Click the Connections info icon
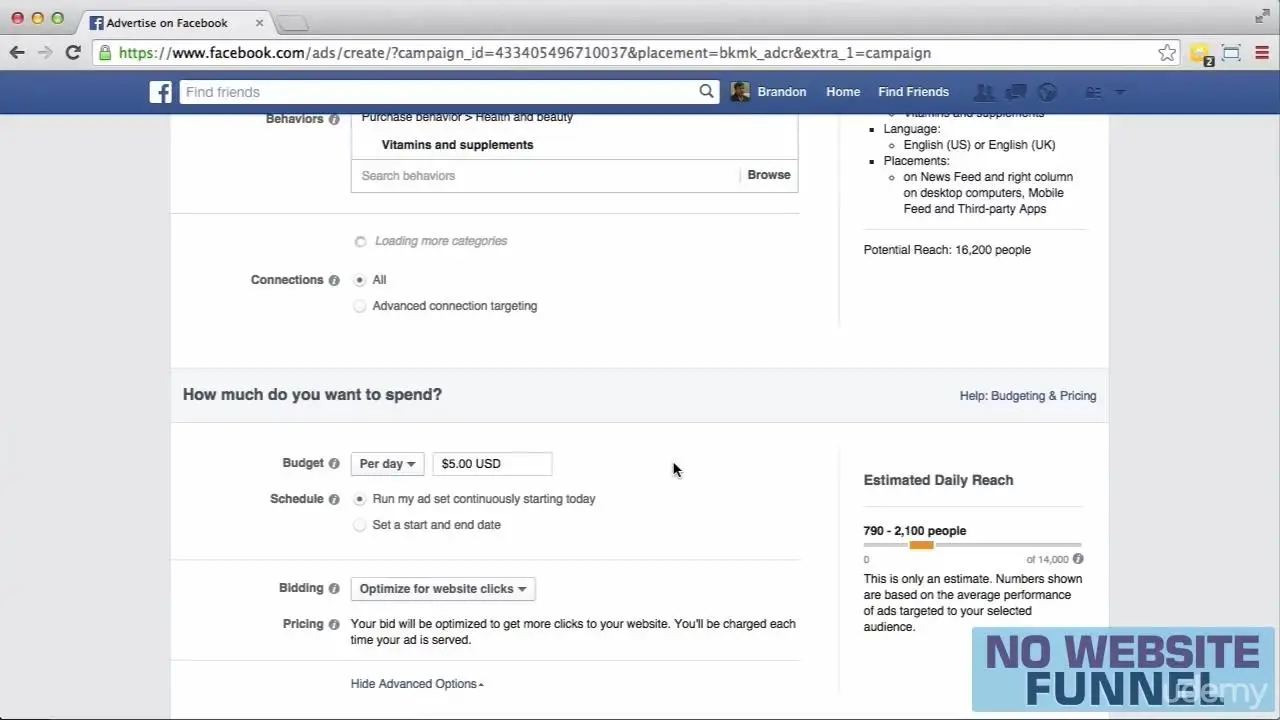 tap(334, 280)
